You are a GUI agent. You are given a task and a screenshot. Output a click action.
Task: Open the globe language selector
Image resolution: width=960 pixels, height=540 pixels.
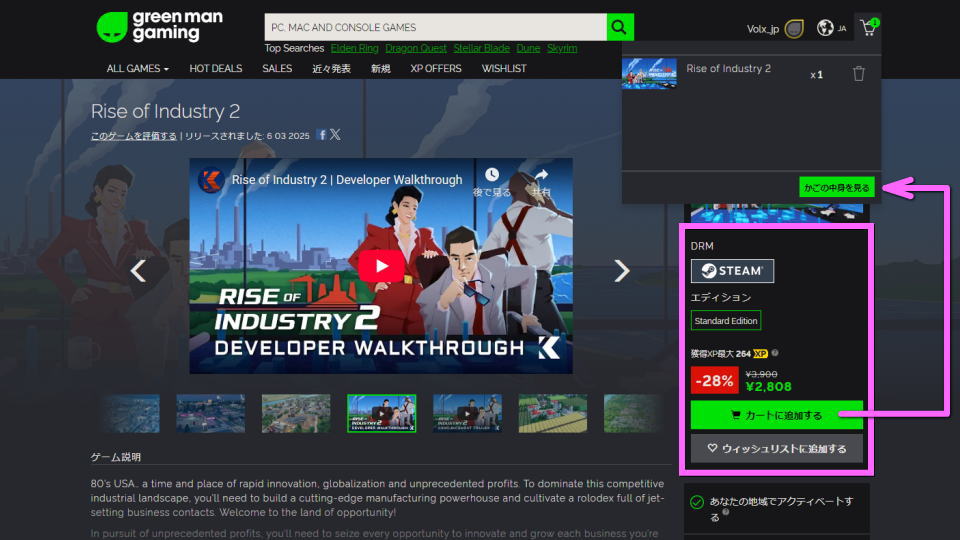(x=825, y=28)
